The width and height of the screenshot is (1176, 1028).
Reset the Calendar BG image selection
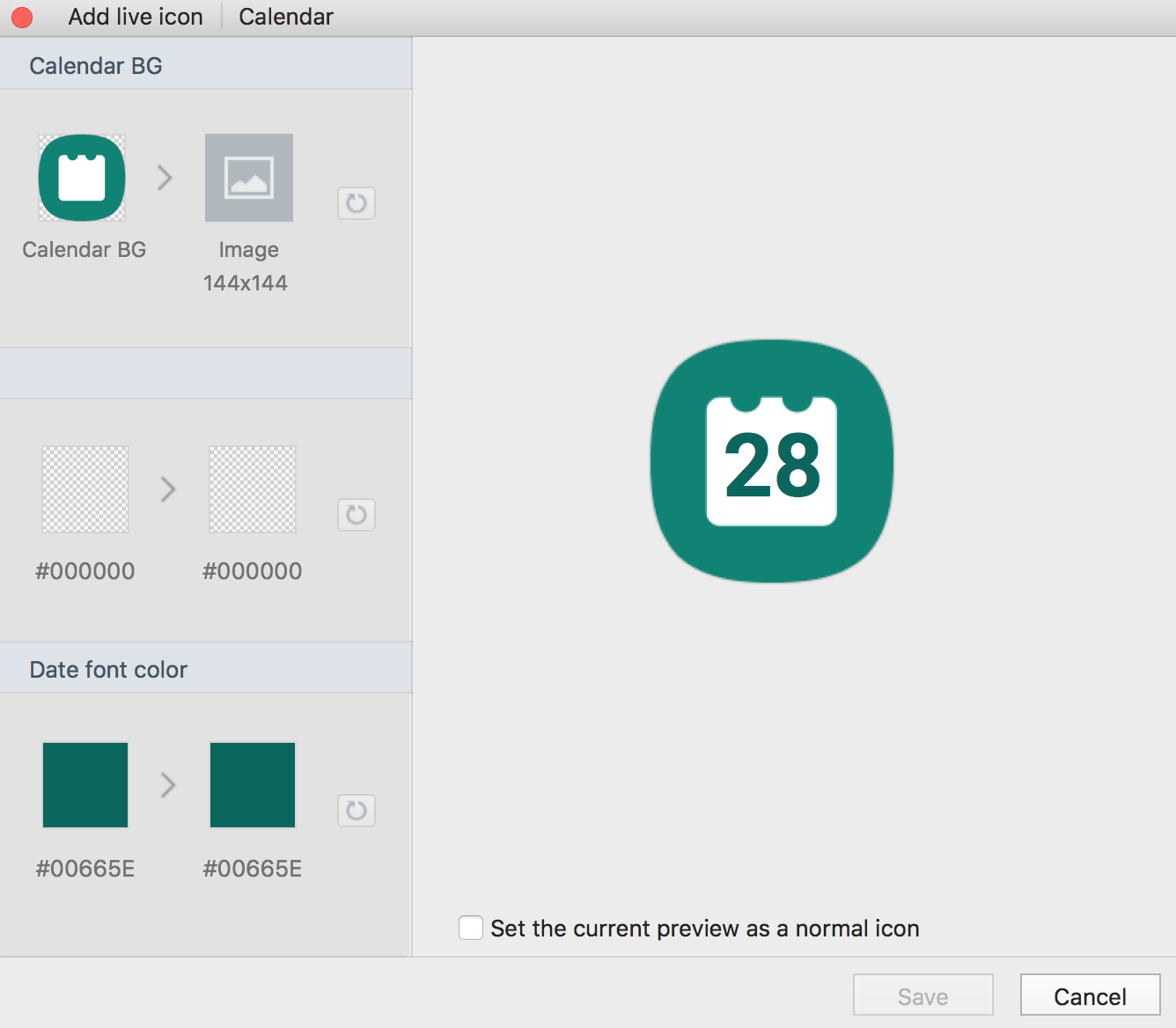coord(356,203)
